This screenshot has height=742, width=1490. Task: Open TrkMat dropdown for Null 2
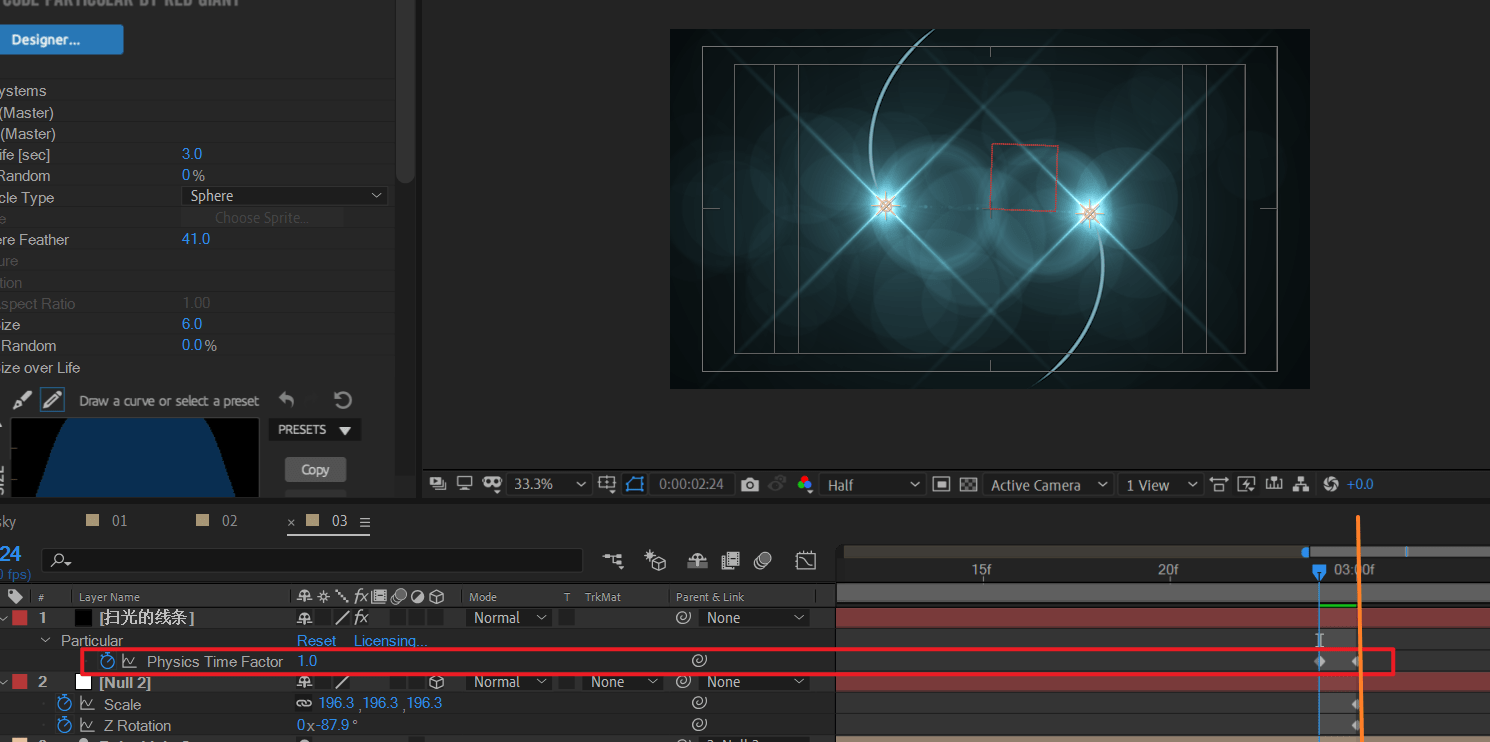tap(624, 682)
